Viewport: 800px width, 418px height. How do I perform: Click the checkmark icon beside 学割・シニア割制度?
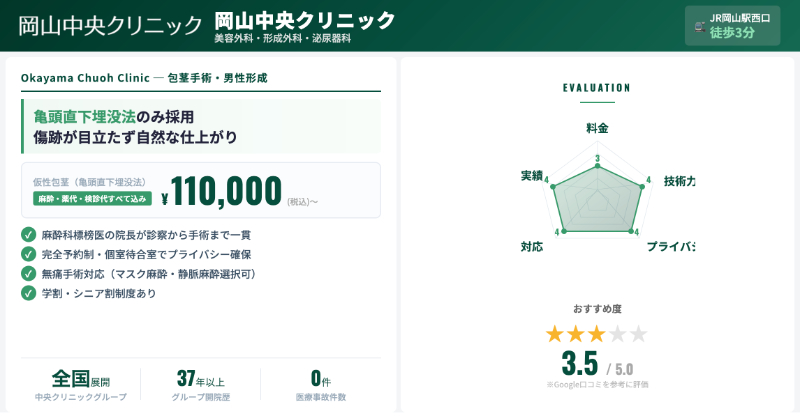tap(28, 293)
